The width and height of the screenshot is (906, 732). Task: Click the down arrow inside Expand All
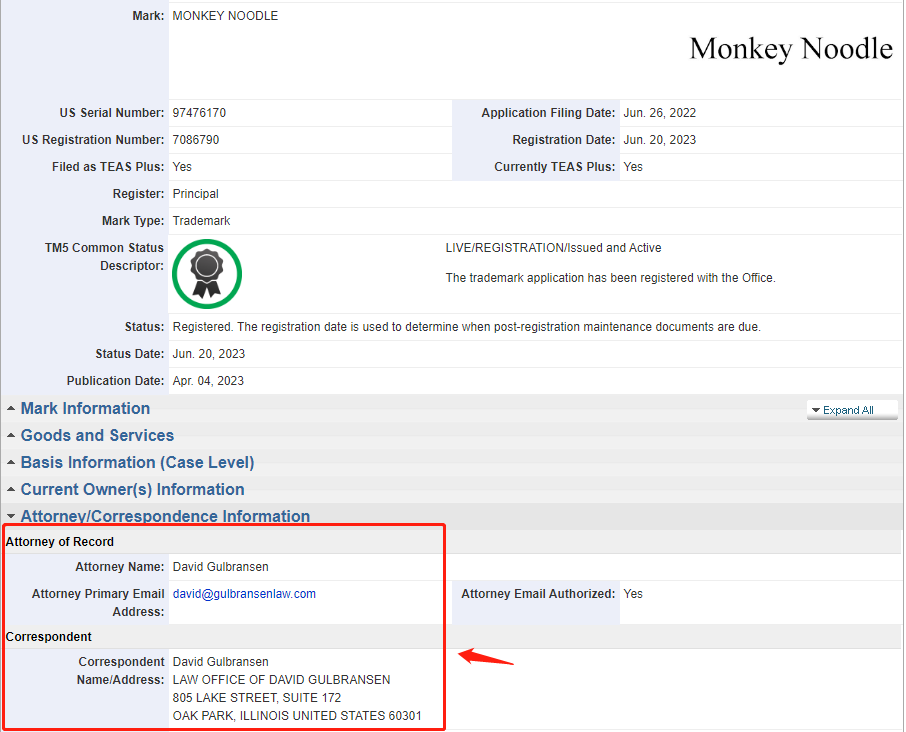[816, 410]
